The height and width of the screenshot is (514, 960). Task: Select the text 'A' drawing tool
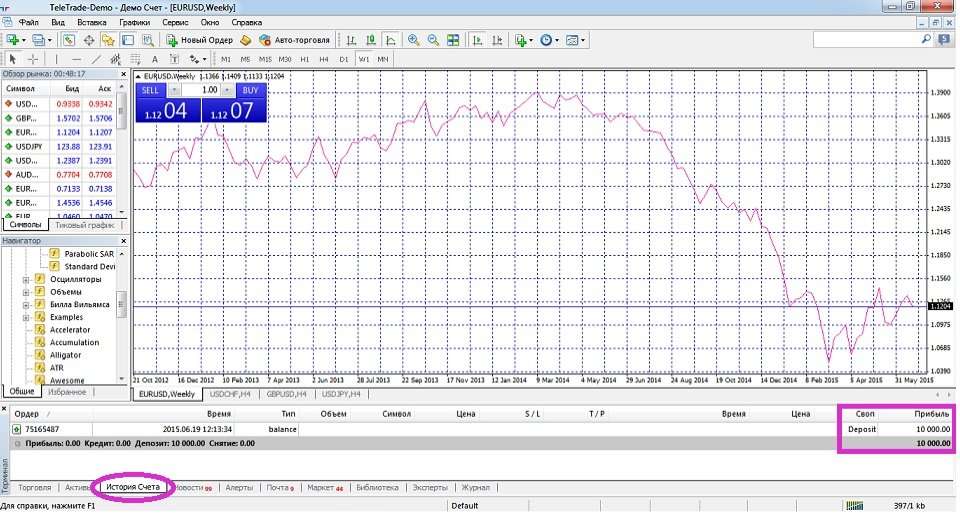click(155, 59)
